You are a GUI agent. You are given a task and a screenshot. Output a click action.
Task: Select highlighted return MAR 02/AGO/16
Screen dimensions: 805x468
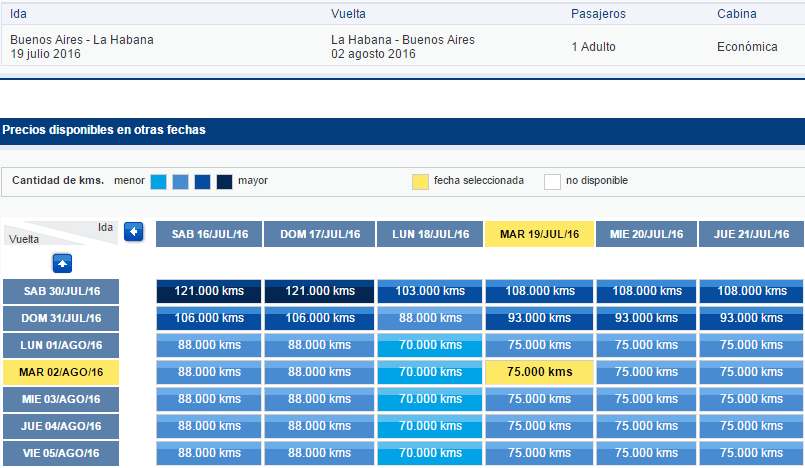(x=61, y=372)
